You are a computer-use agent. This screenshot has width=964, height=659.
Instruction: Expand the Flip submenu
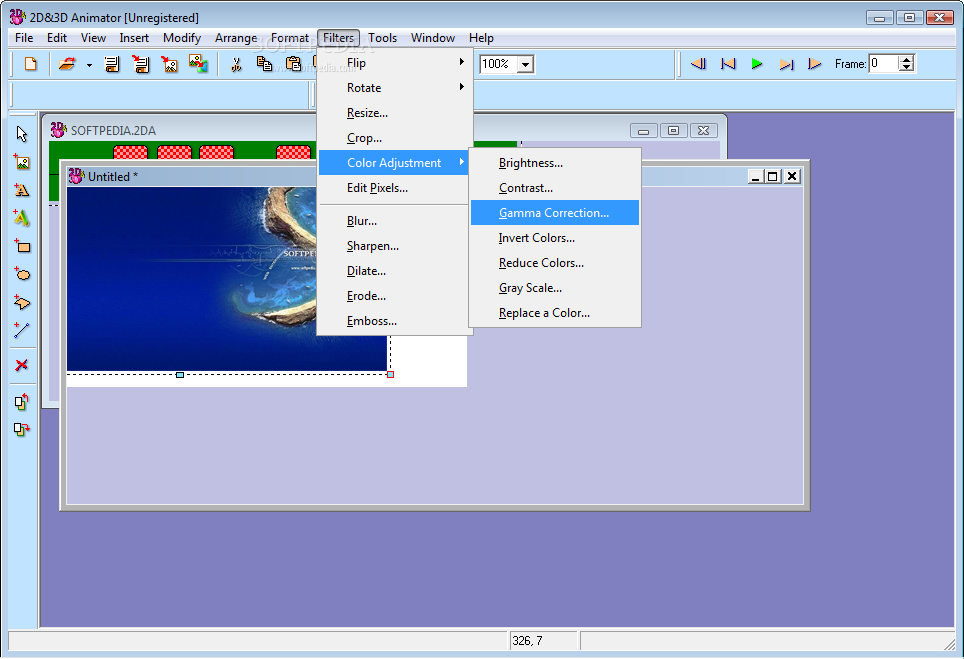coord(395,63)
